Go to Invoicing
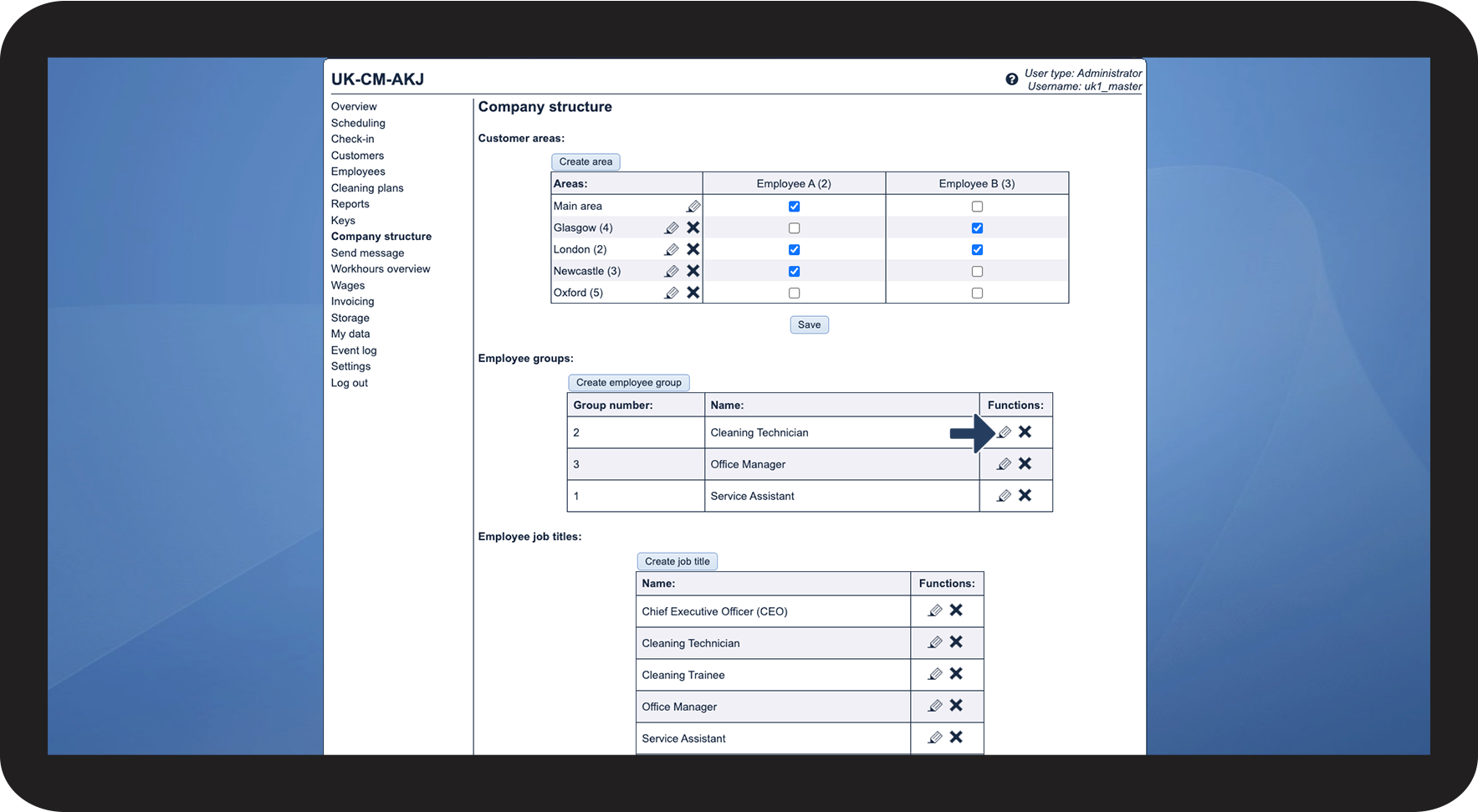This screenshot has height=812, width=1478. tap(353, 302)
